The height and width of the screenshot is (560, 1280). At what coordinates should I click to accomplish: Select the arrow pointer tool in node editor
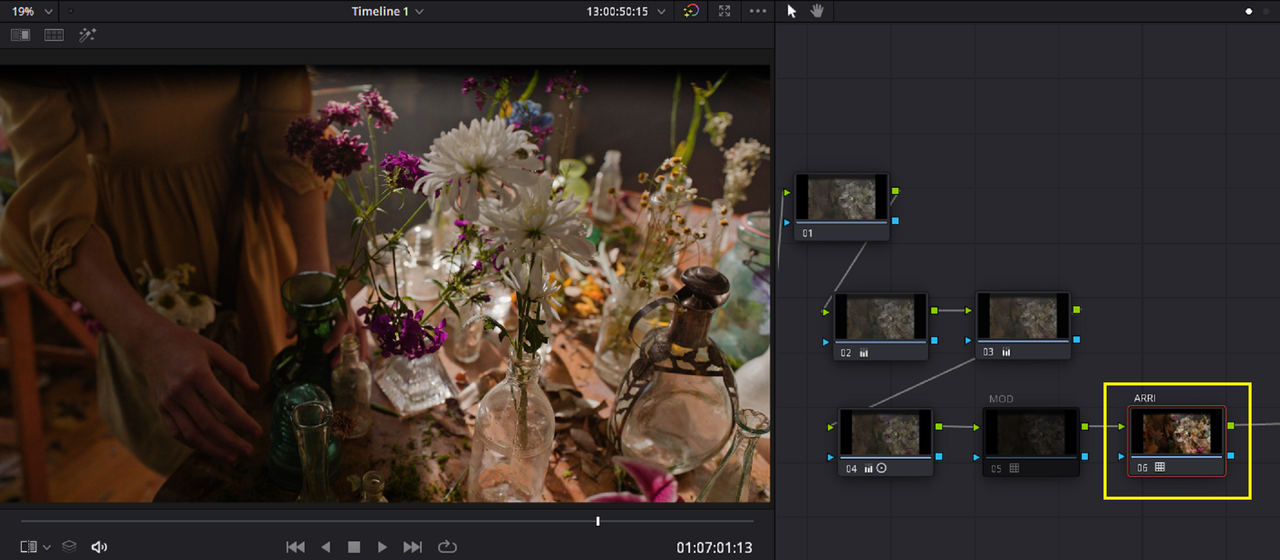coord(792,11)
